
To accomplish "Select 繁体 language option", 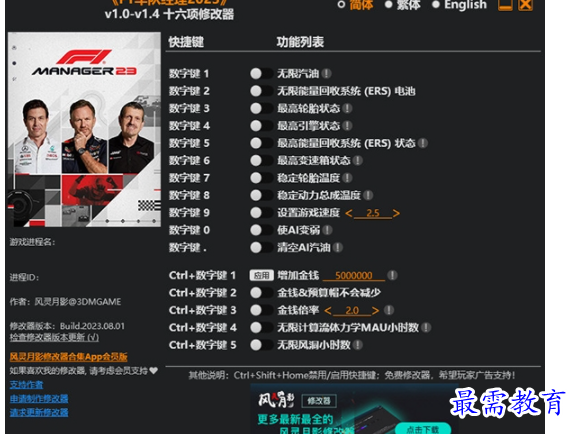I will (402, 5).
